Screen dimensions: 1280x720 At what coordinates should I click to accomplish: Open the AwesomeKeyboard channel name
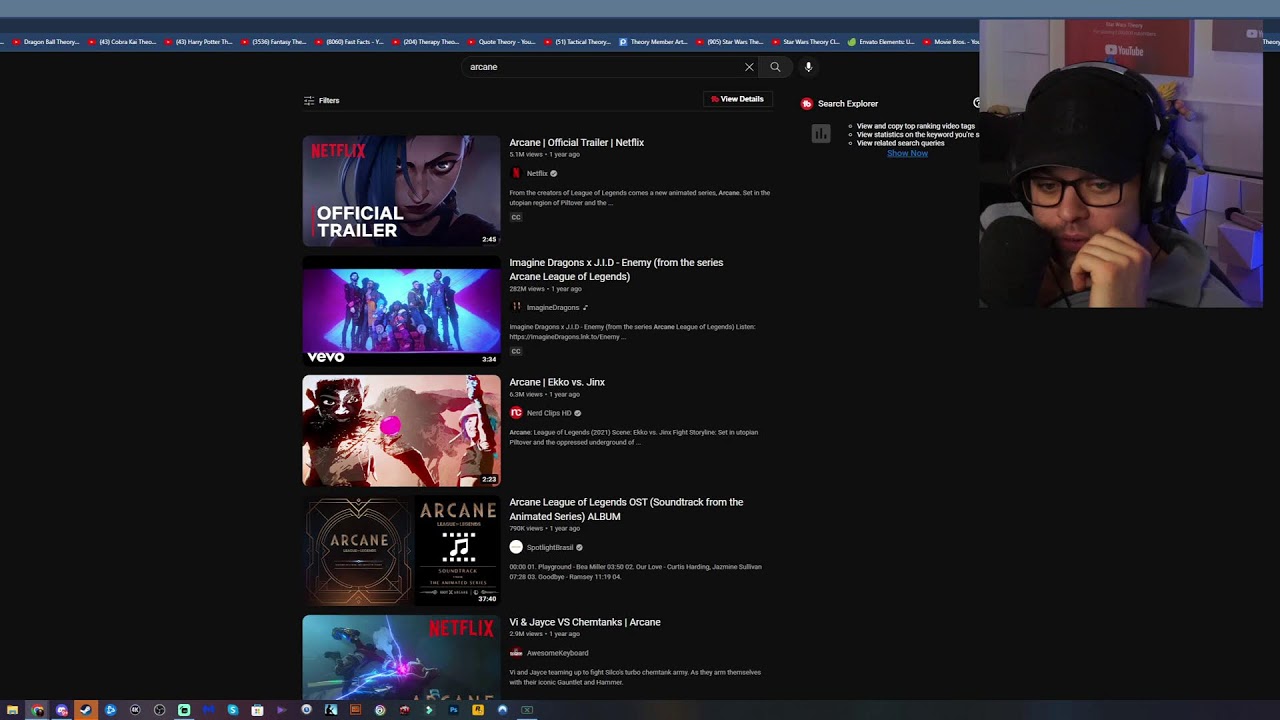[x=557, y=653]
